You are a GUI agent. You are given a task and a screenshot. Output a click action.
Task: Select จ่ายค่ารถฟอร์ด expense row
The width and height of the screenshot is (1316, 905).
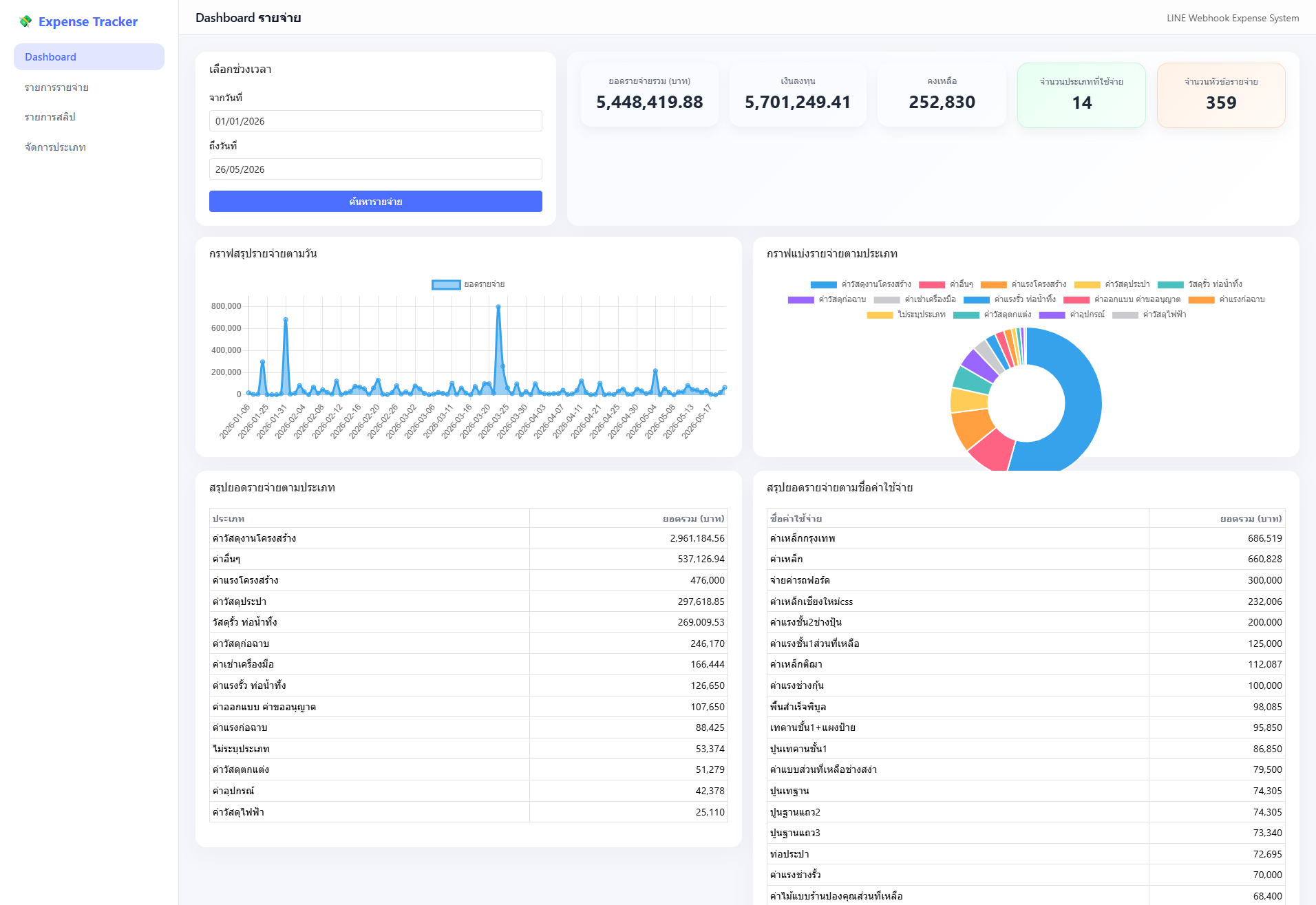tap(1026, 580)
